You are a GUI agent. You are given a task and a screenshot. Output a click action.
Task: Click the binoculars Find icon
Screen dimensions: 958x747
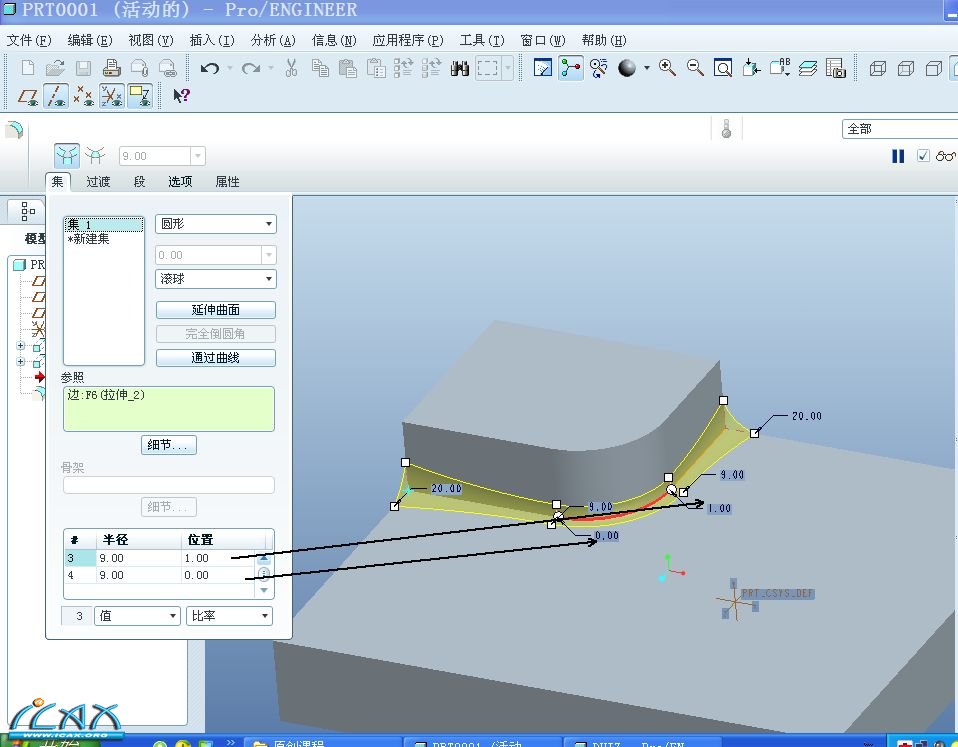pyautogui.click(x=460, y=68)
